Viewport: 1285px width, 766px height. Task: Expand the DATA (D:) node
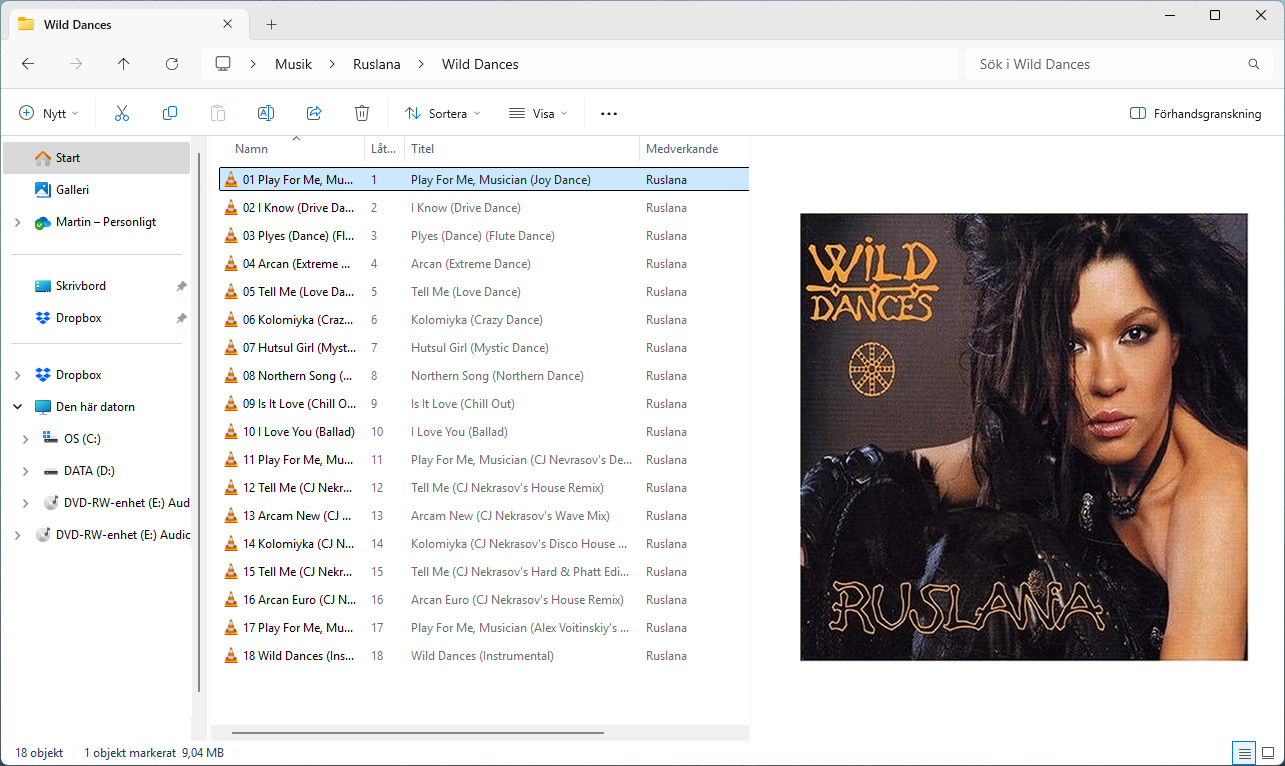tap(25, 471)
